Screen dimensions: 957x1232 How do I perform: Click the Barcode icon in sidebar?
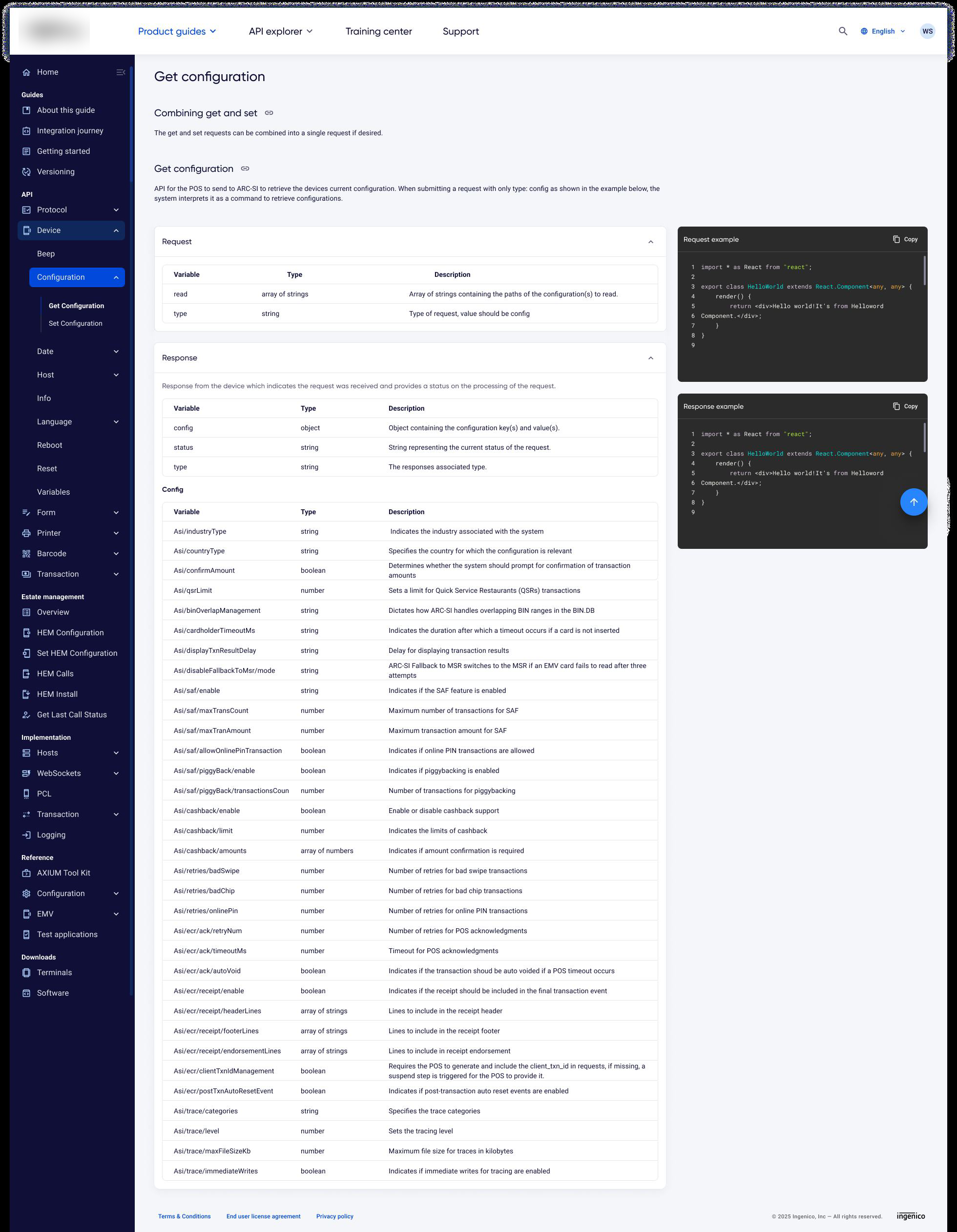(26, 553)
